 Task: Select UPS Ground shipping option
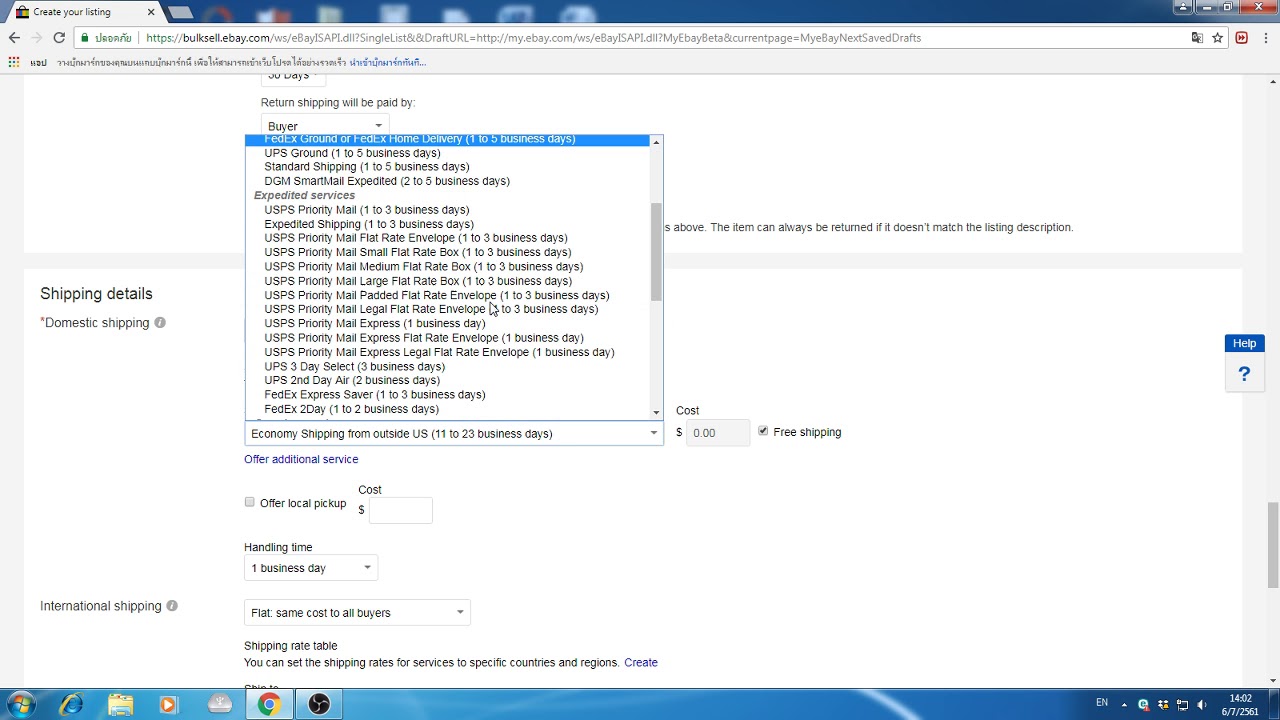tap(352, 153)
